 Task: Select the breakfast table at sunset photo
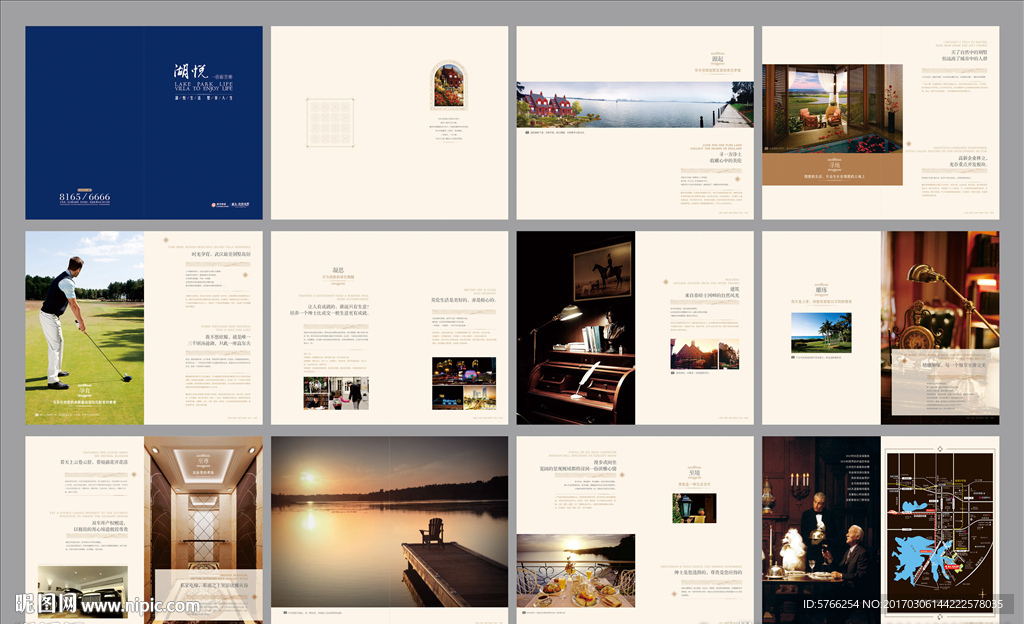tap(575, 571)
